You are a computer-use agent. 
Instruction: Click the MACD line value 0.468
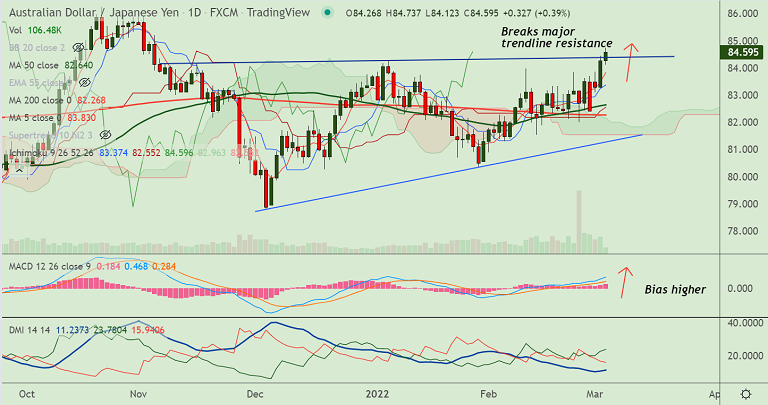click(x=136, y=267)
